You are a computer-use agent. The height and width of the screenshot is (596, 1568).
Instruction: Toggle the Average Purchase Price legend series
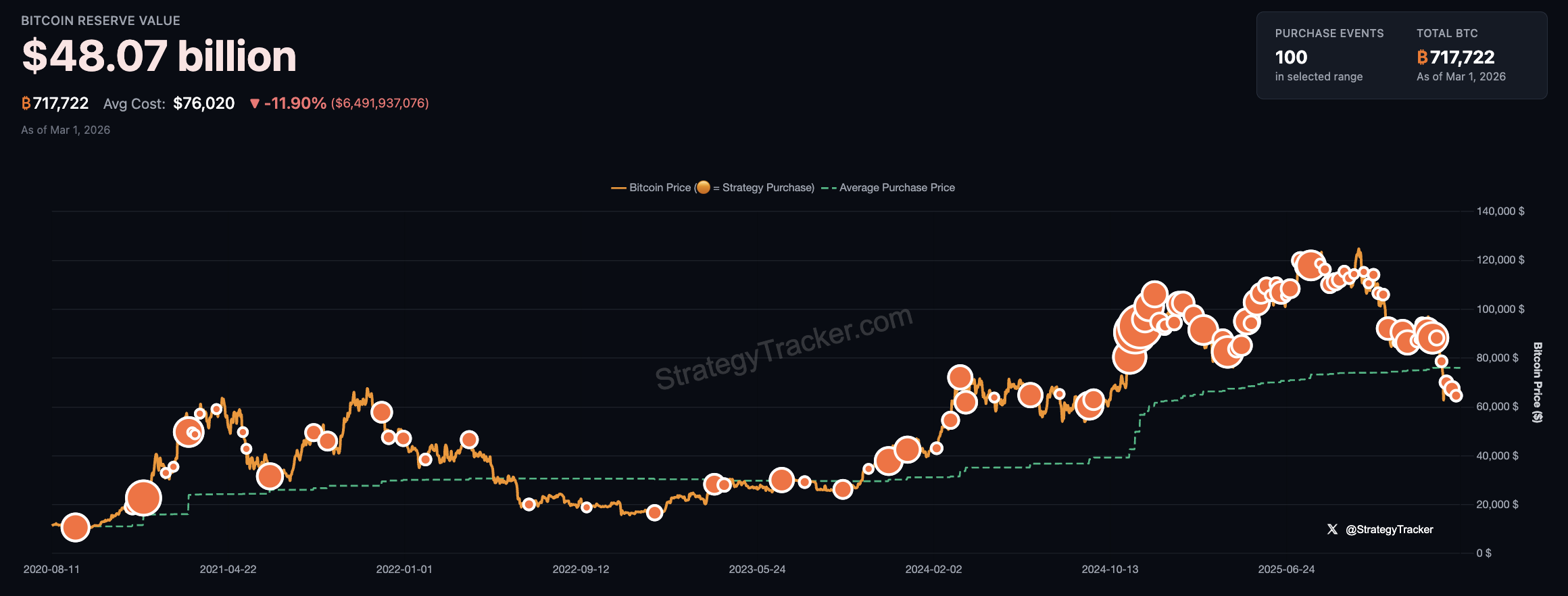(x=896, y=188)
